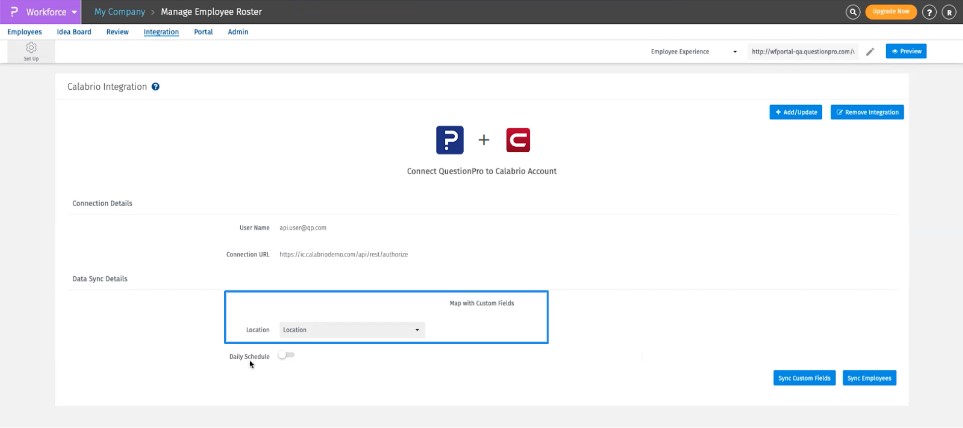Open Calabrio Integration help icon
The height and width of the screenshot is (428, 963).
(x=155, y=87)
